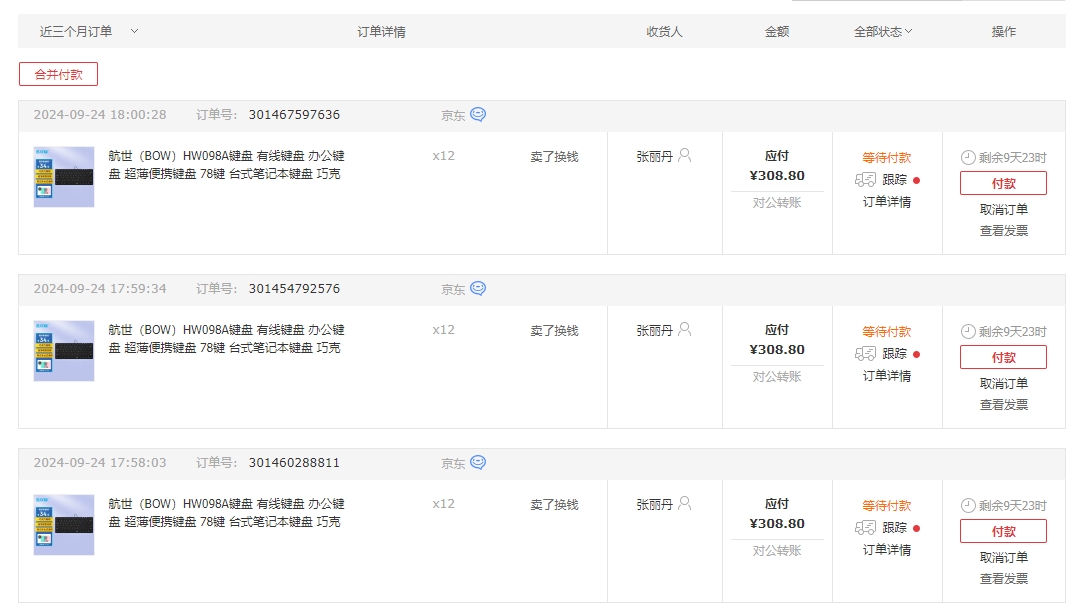Click delivery truck tracking icon in first order
This screenshot has height=613, width=1082.
coord(865,180)
